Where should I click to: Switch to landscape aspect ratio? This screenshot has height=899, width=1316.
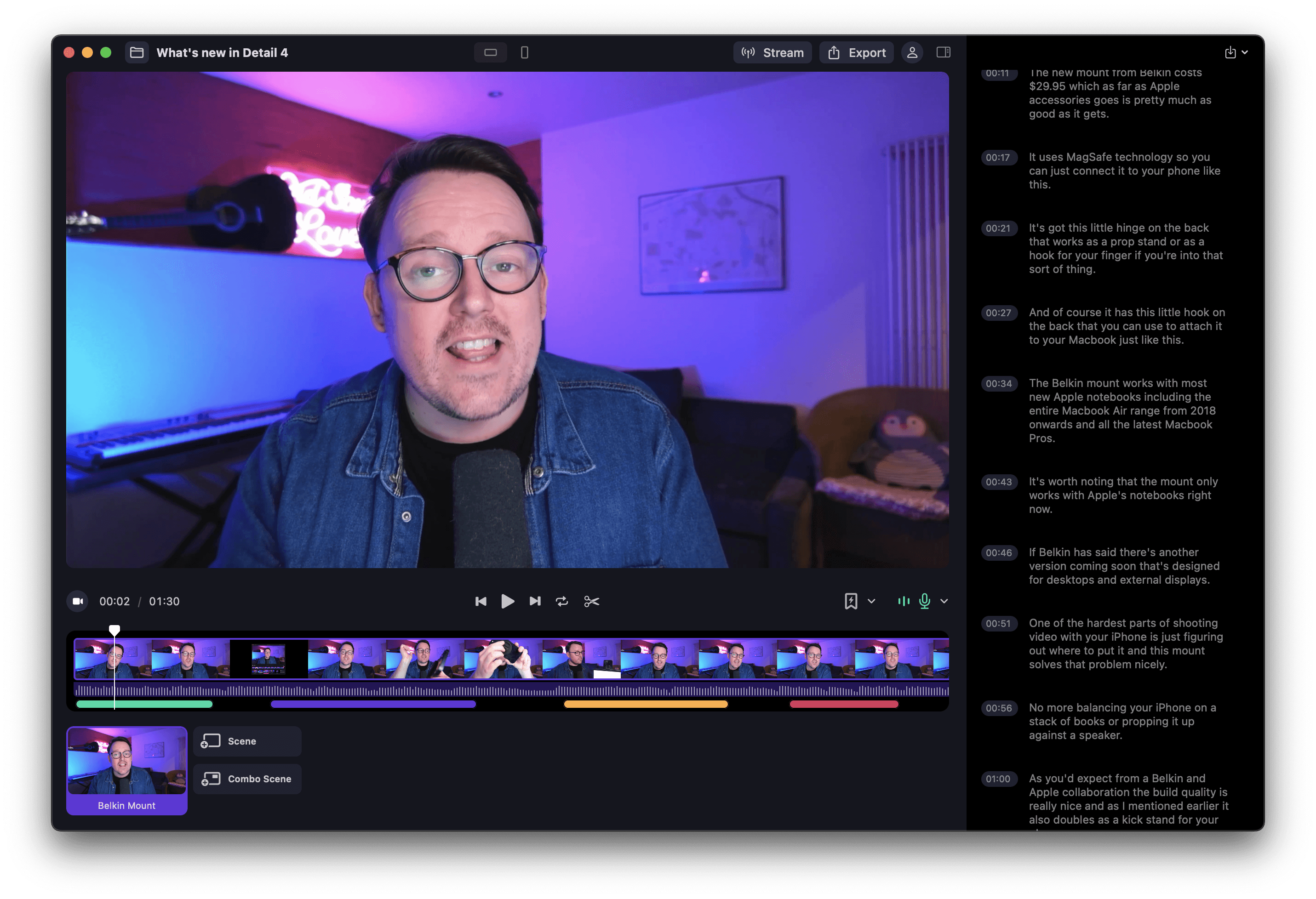pos(490,53)
